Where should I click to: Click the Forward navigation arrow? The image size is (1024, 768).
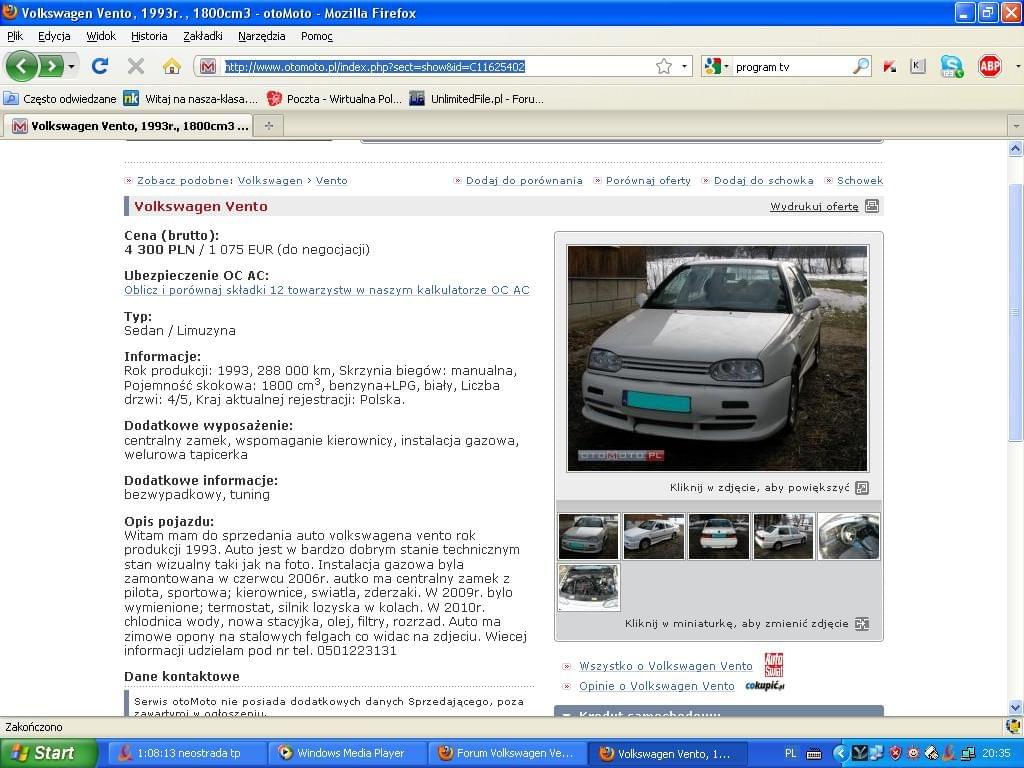(51, 66)
